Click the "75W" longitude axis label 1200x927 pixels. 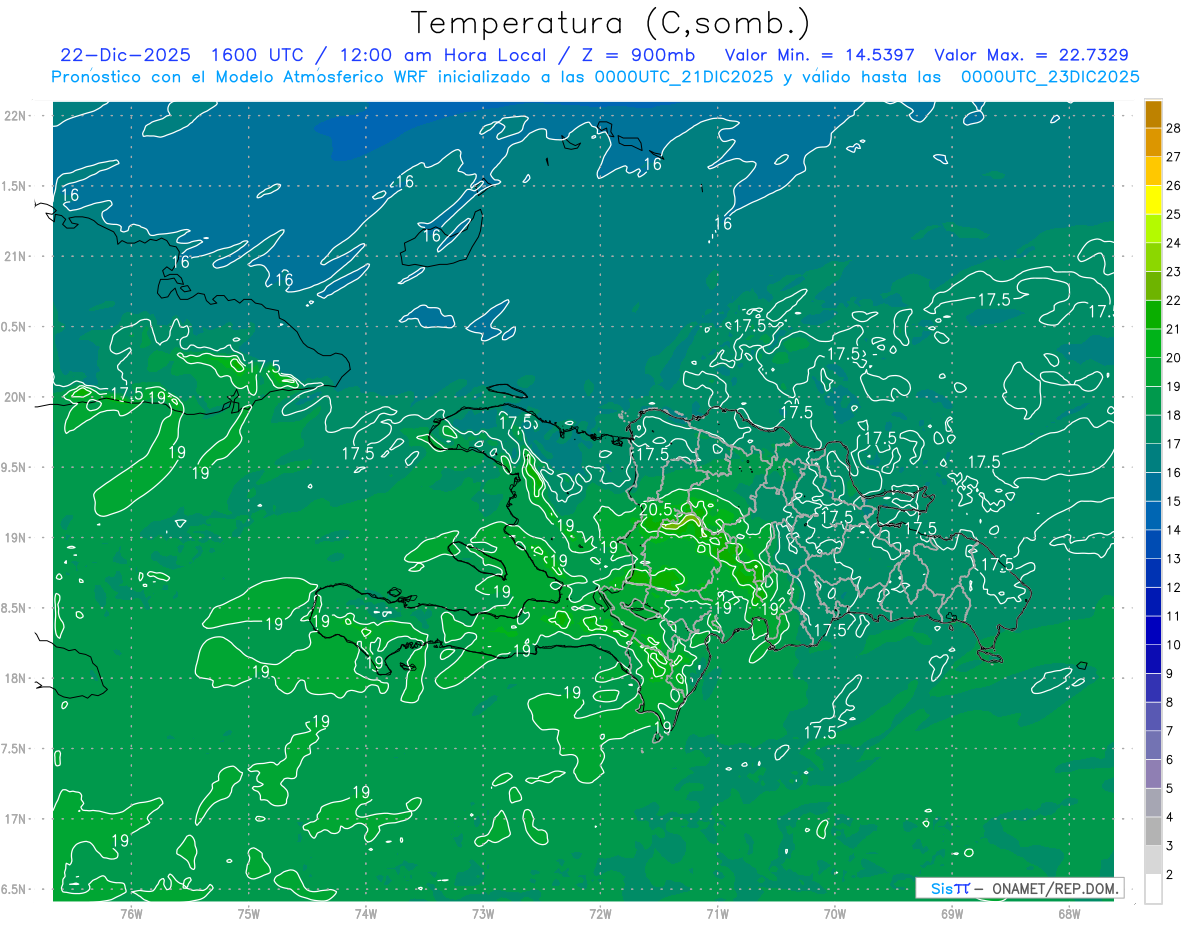click(249, 913)
